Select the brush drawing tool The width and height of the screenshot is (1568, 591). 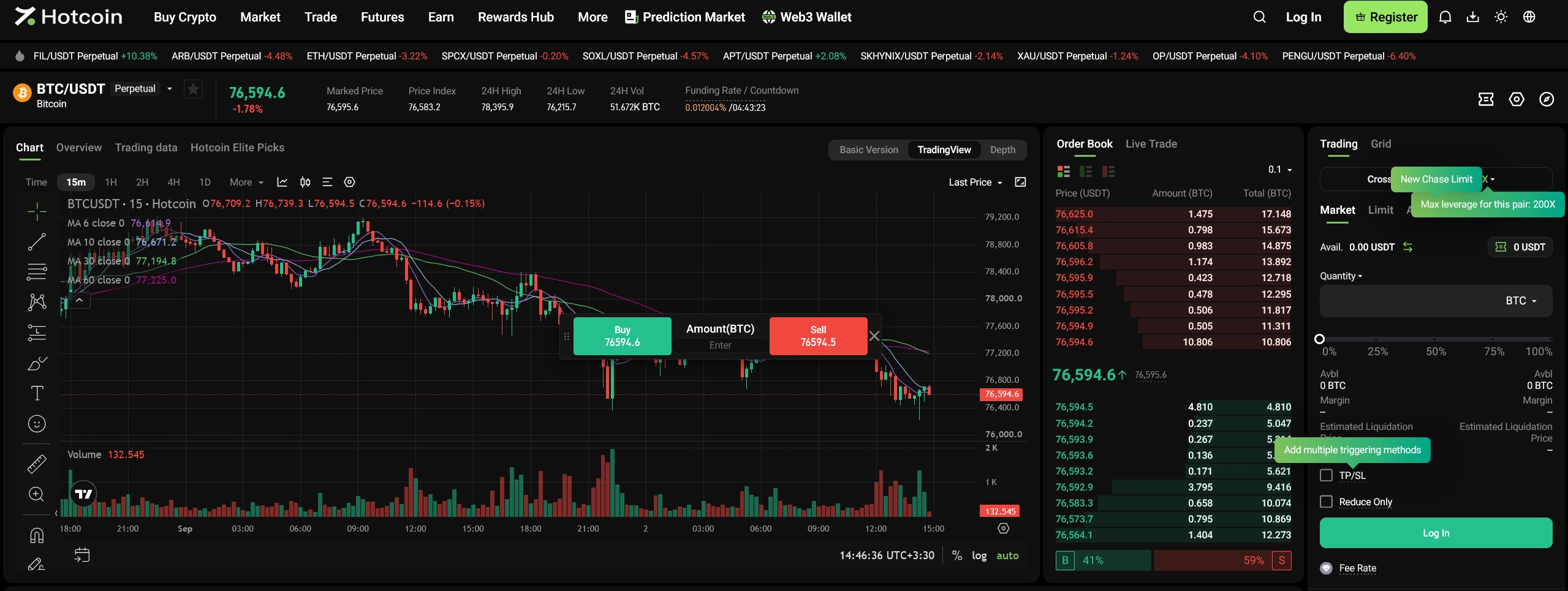(x=37, y=363)
